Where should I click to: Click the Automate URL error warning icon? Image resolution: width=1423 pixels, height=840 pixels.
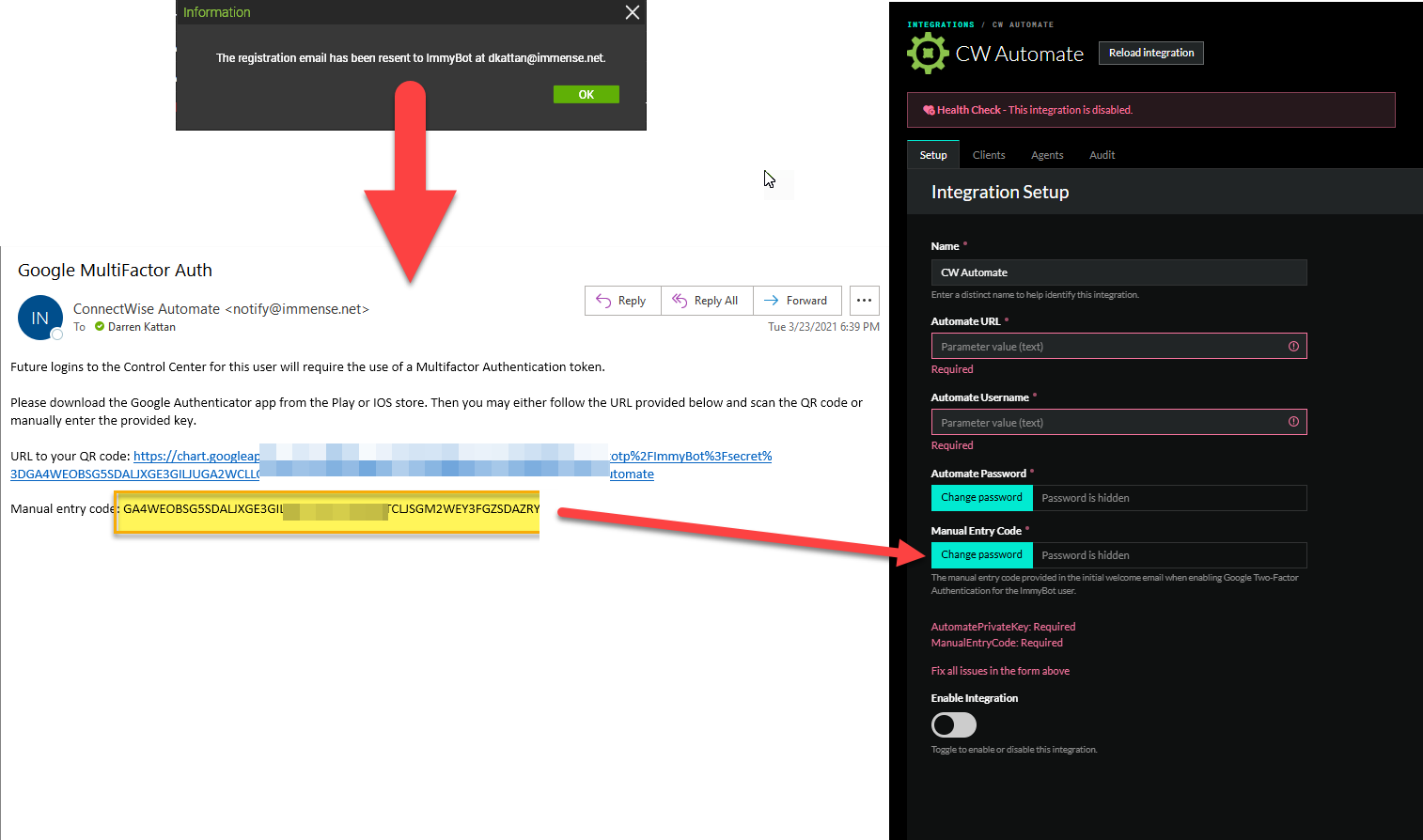tap(1293, 347)
